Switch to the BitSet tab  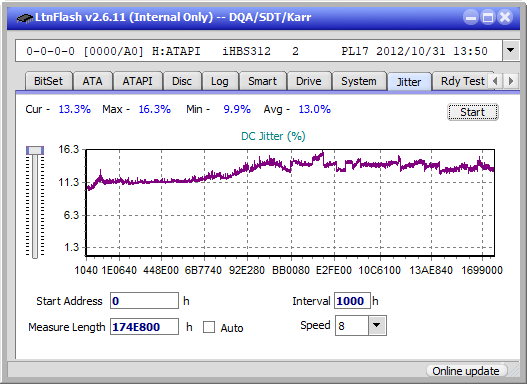[48, 81]
